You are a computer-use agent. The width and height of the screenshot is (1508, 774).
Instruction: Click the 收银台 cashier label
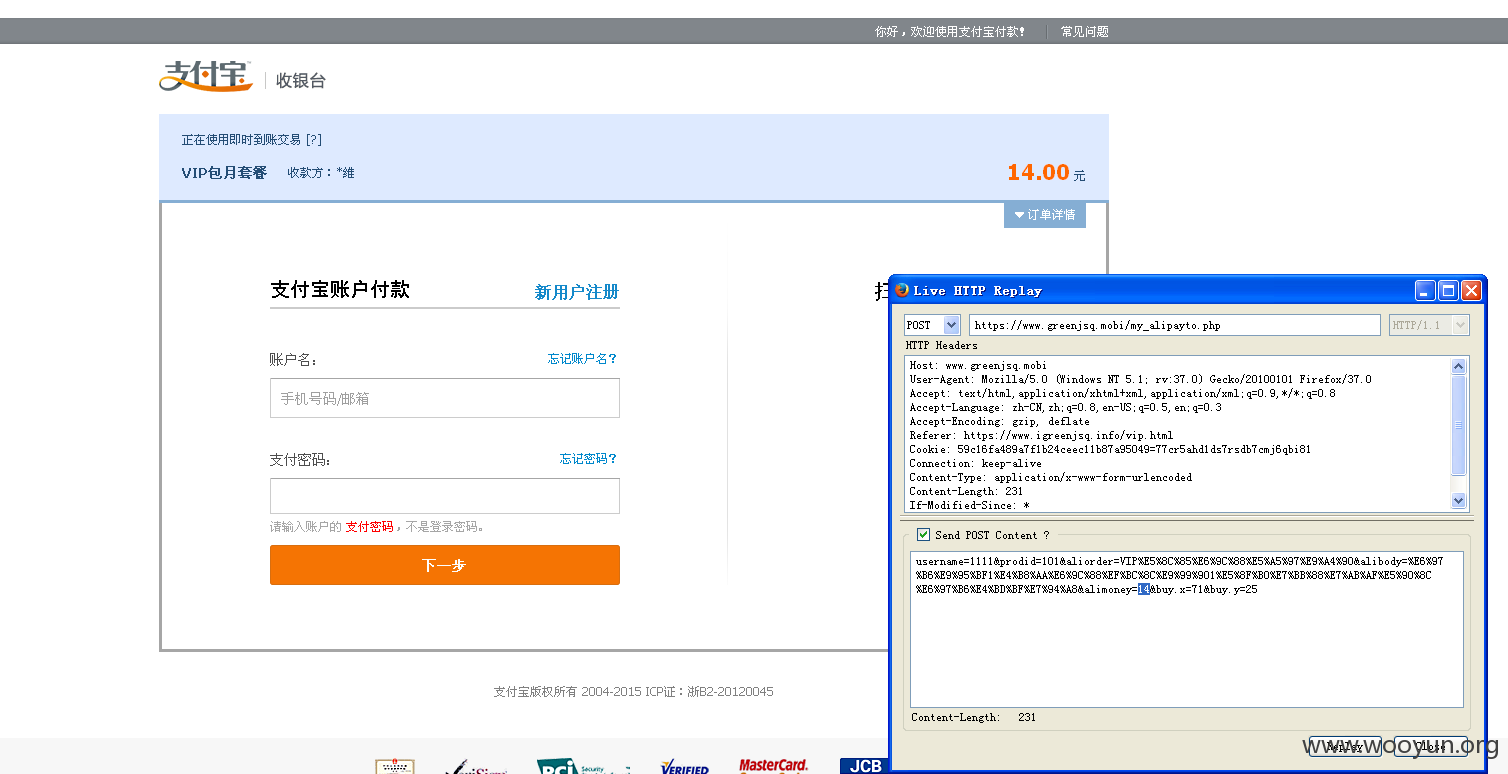301,81
